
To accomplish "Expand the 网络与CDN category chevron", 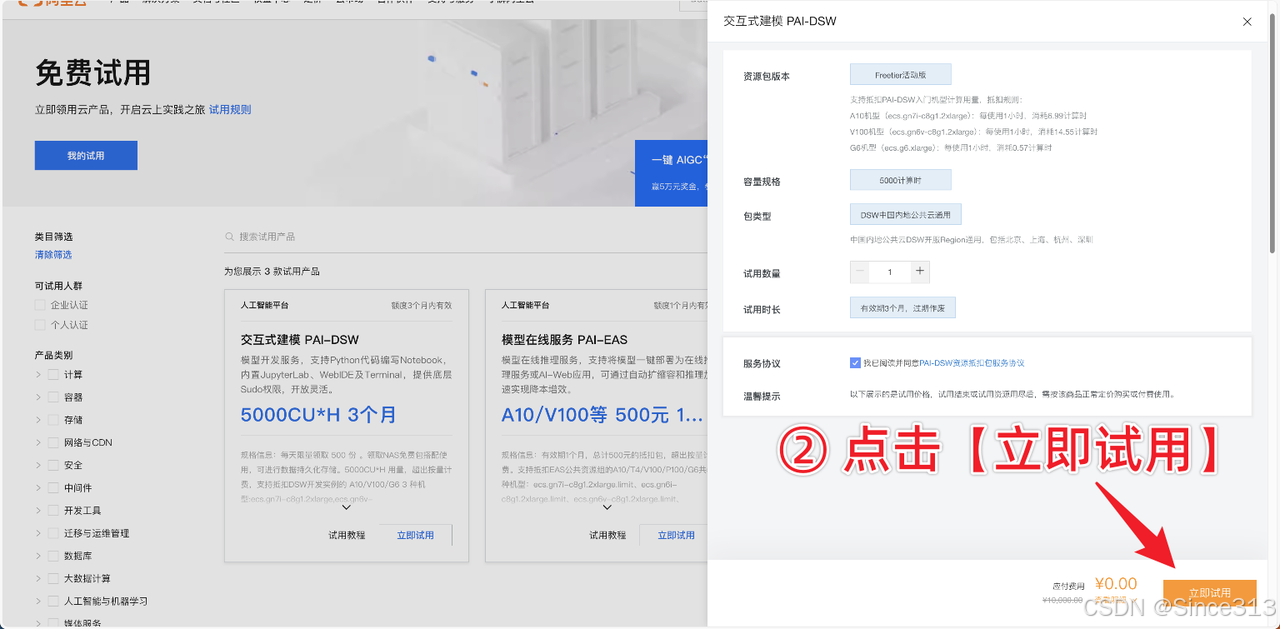I will [38, 442].
